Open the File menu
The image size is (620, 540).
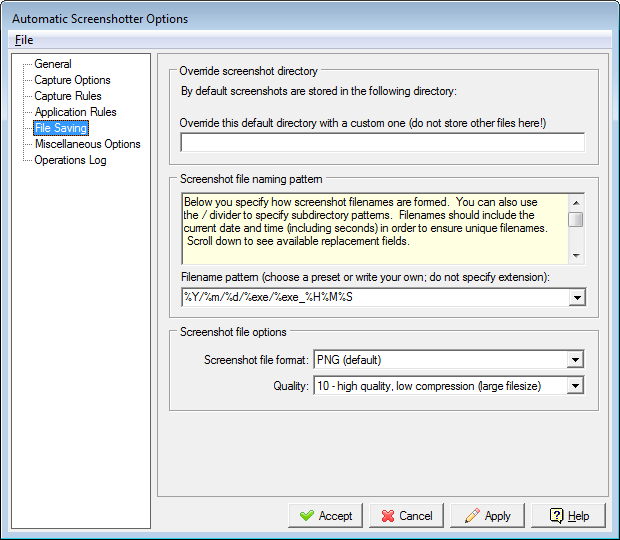[x=23, y=40]
